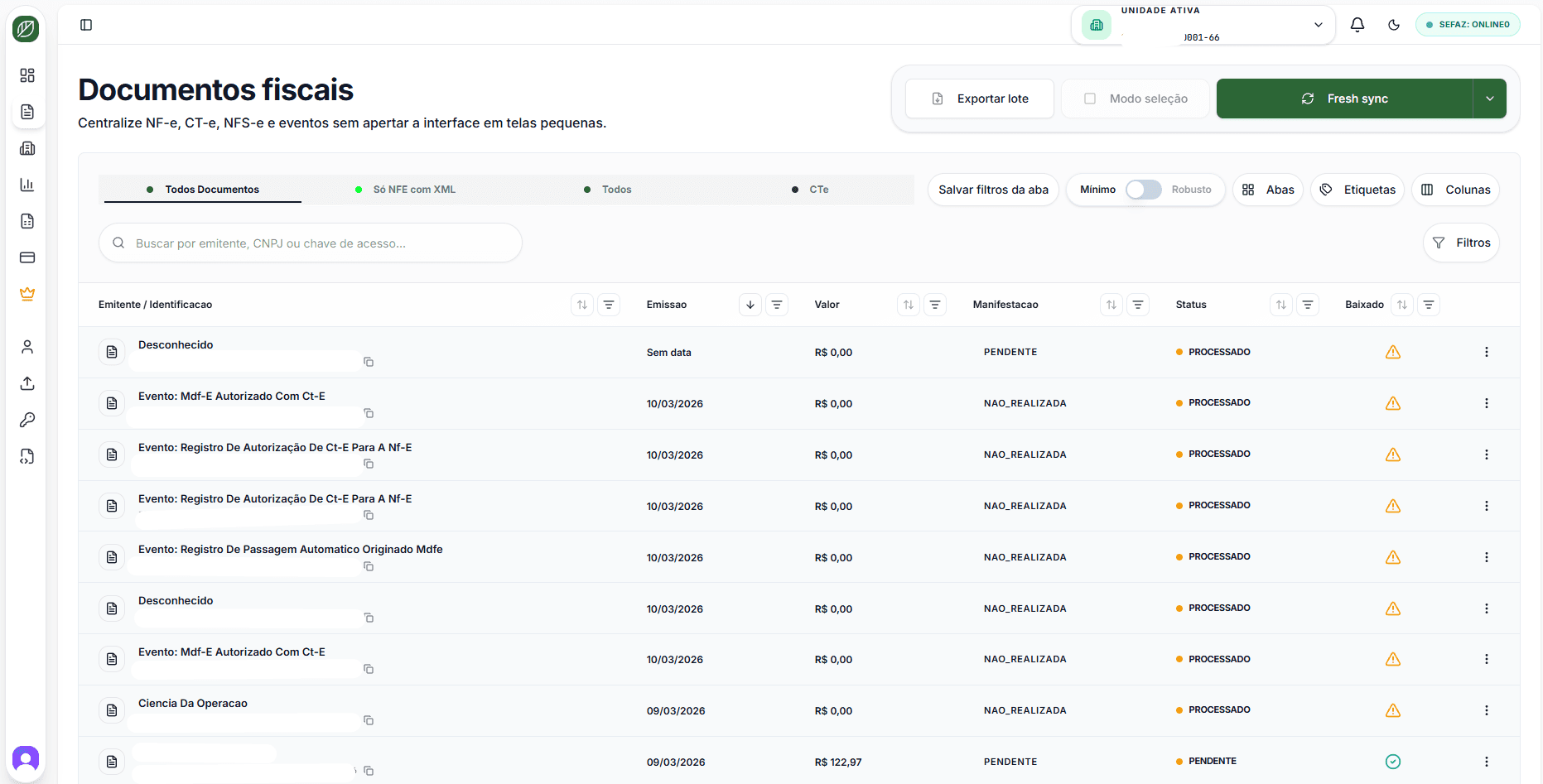Open the crown icon in sidebar
The width and height of the screenshot is (1543, 784).
click(27, 294)
